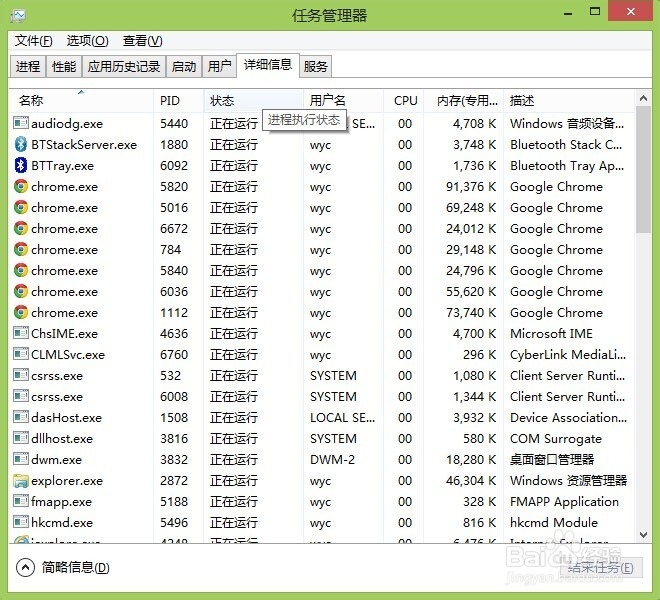Click Chrome icon for PID 6036
The height and width of the screenshot is (600, 660).
(x=21, y=291)
